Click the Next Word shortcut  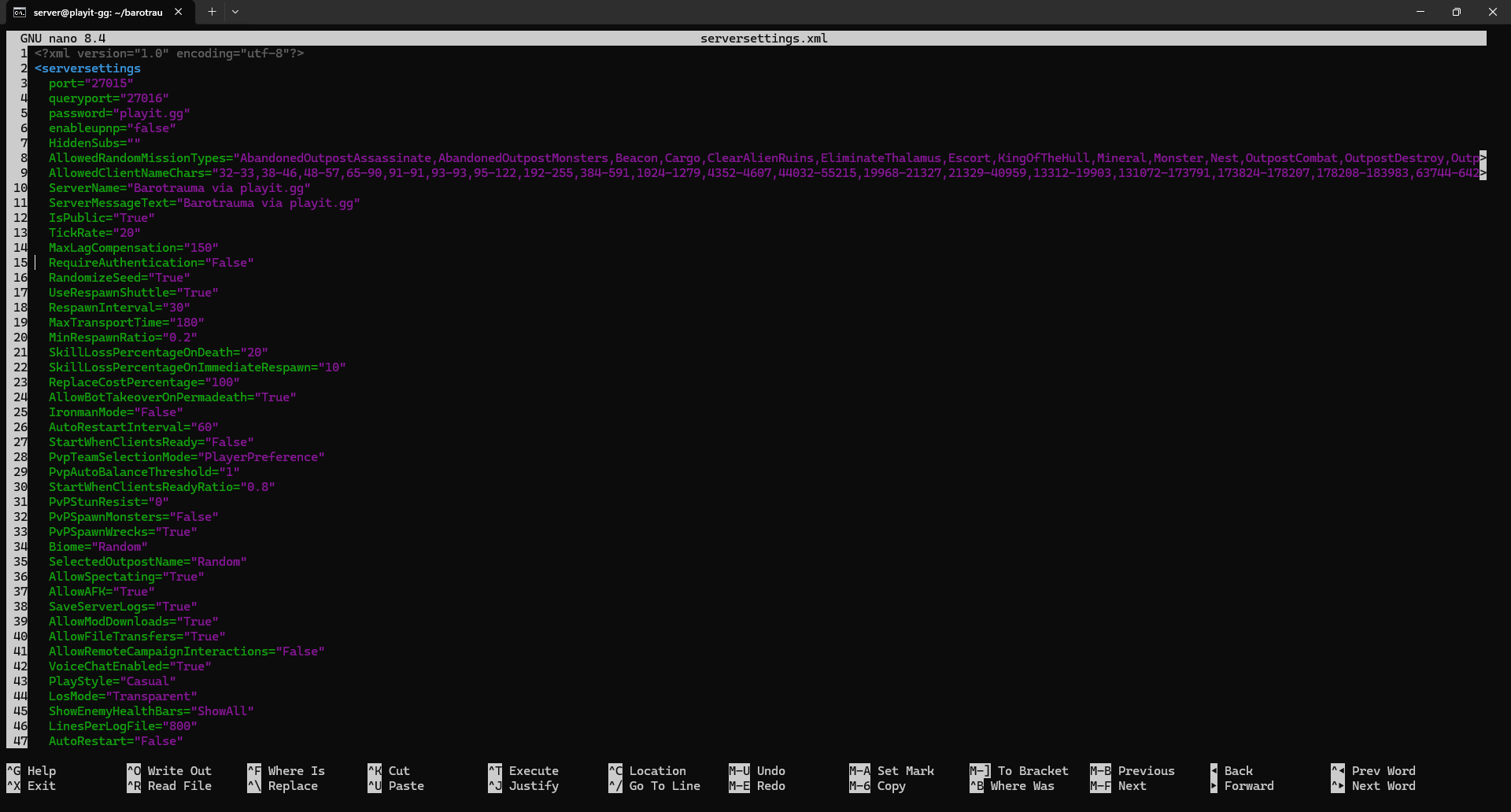click(x=1373, y=786)
